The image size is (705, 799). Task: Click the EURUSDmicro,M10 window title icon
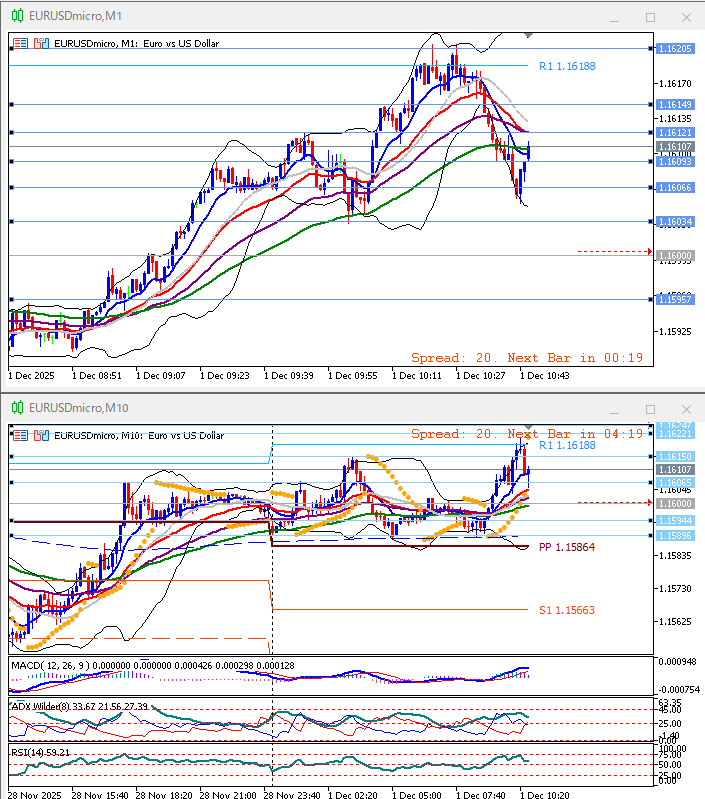tap(18, 408)
